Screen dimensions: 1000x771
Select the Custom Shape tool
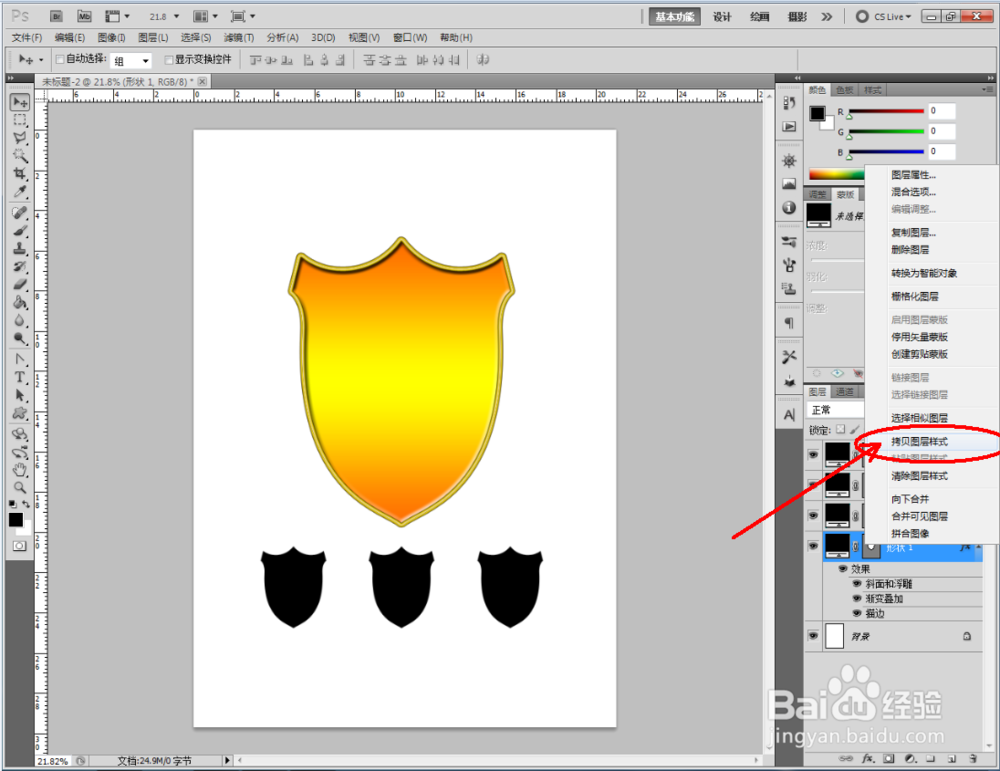click(20, 413)
